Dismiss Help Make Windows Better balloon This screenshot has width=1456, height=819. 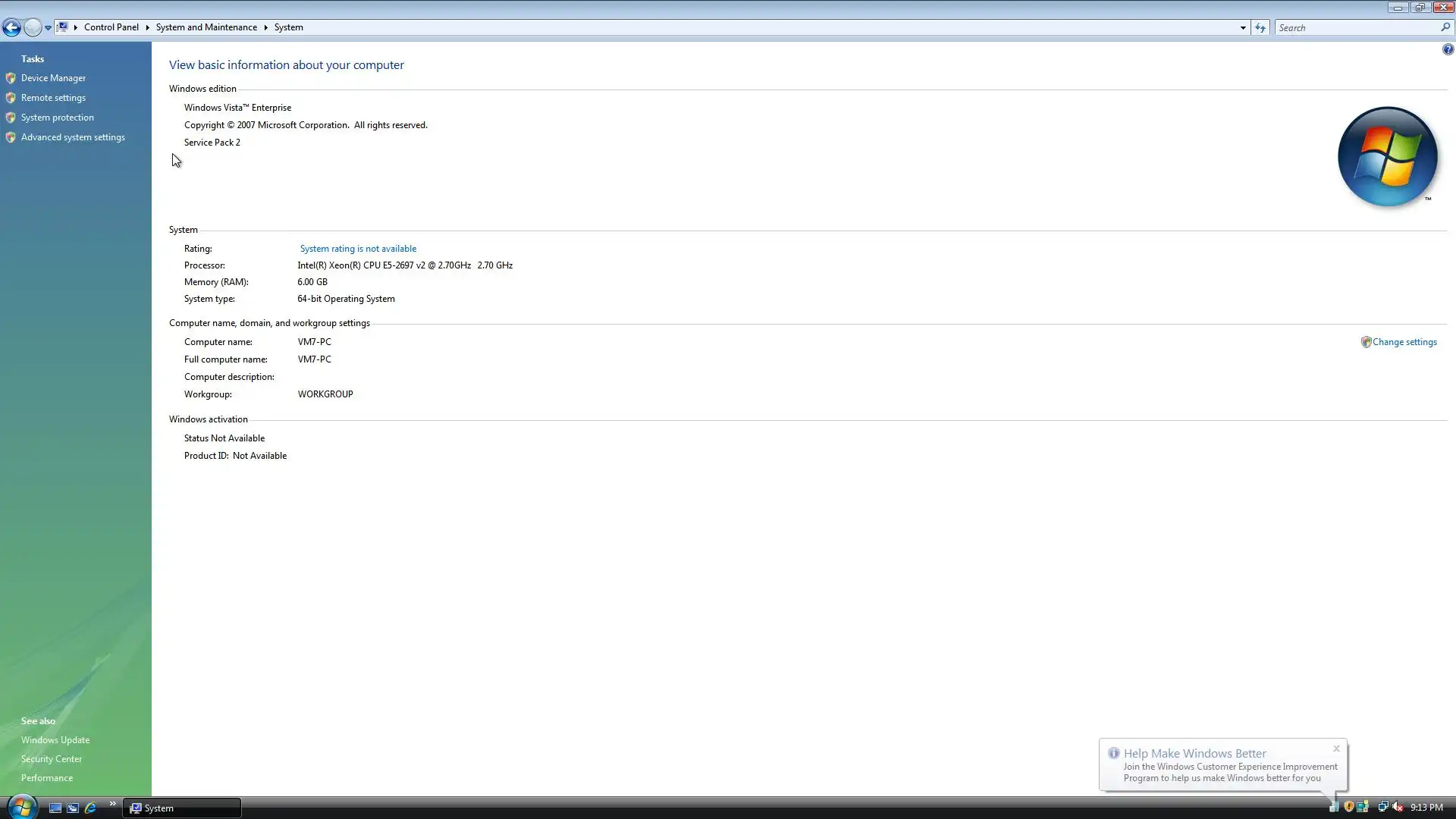[x=1336, y=749]
